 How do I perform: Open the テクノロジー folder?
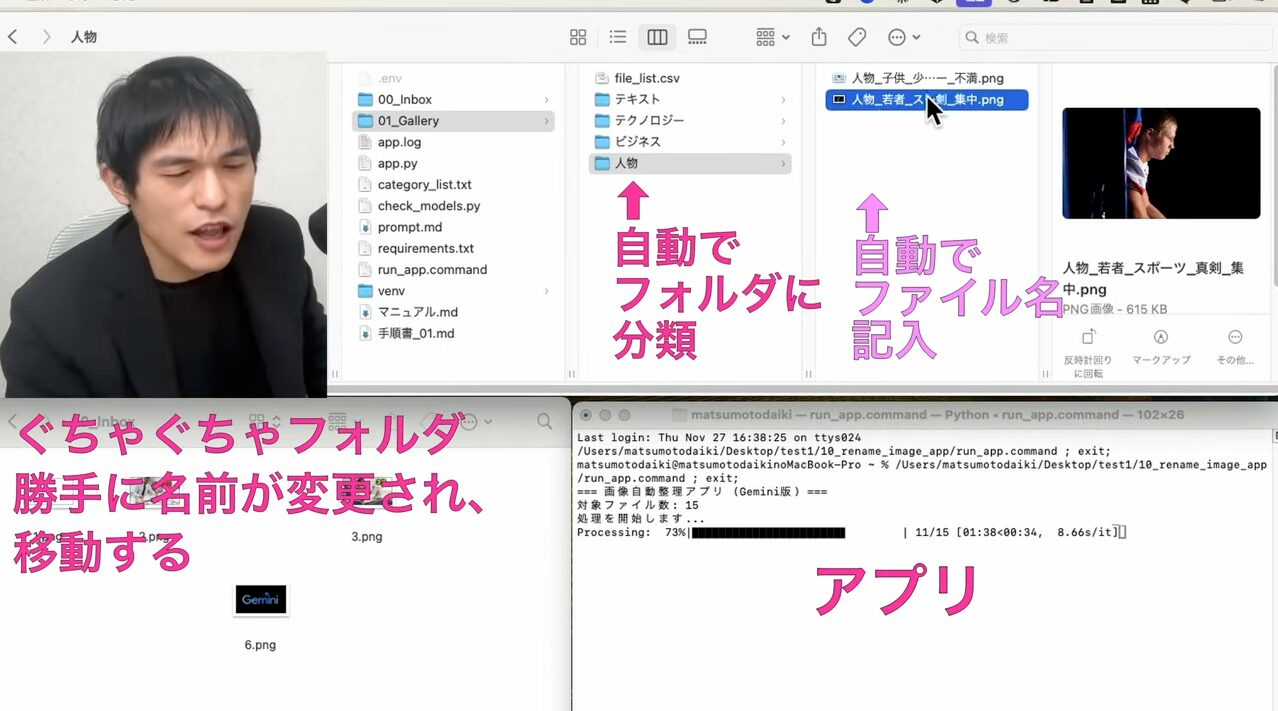[649, 120]
